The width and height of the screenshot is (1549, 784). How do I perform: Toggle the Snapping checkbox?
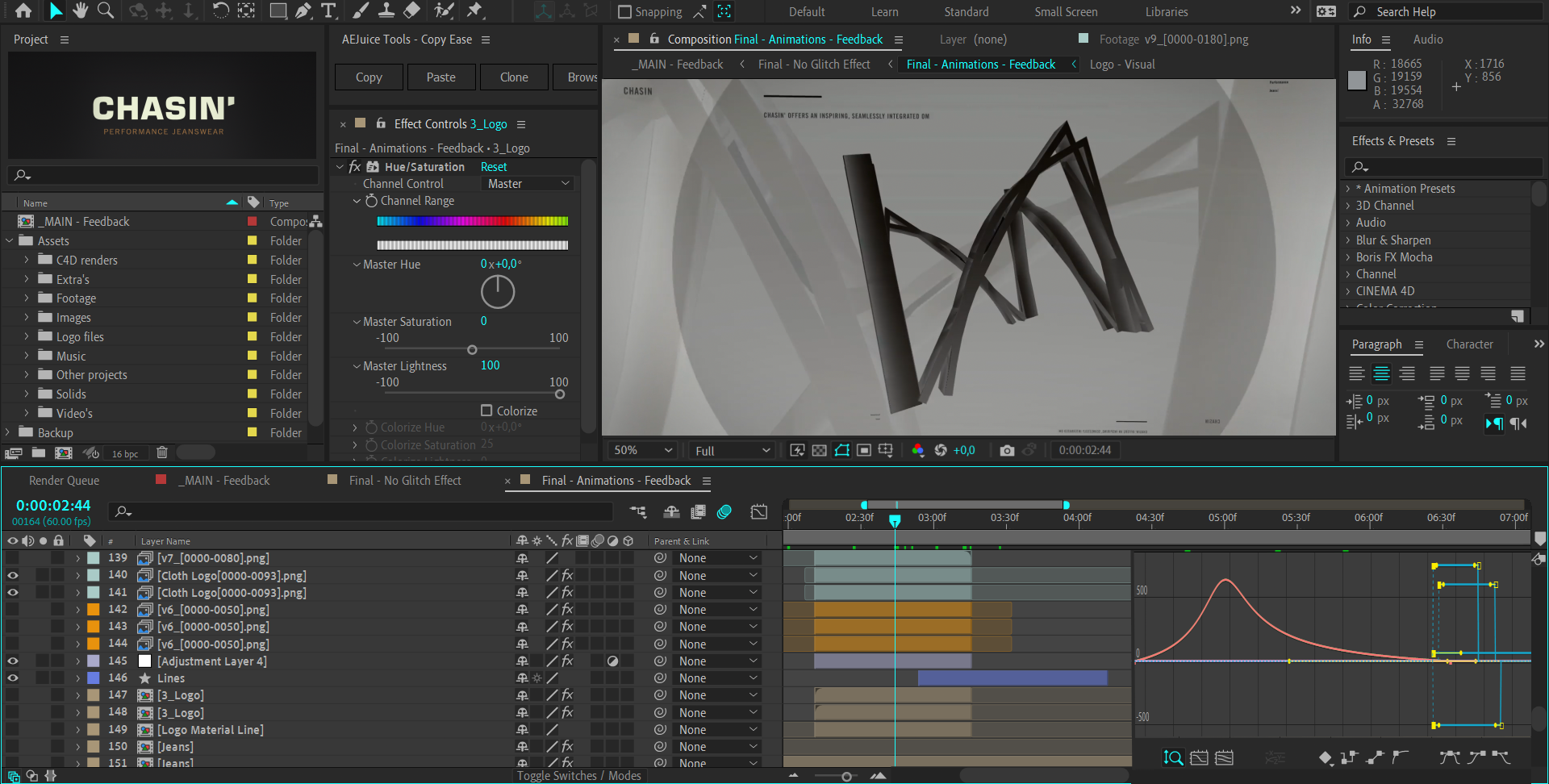click(x=624, y=12)
